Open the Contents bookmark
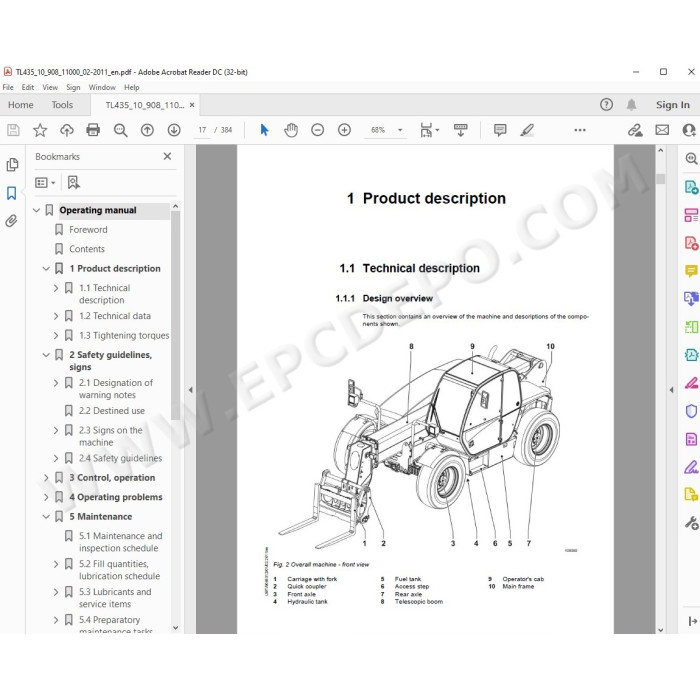Viewport: 700px width, 700px height. (x=87, y=249)
